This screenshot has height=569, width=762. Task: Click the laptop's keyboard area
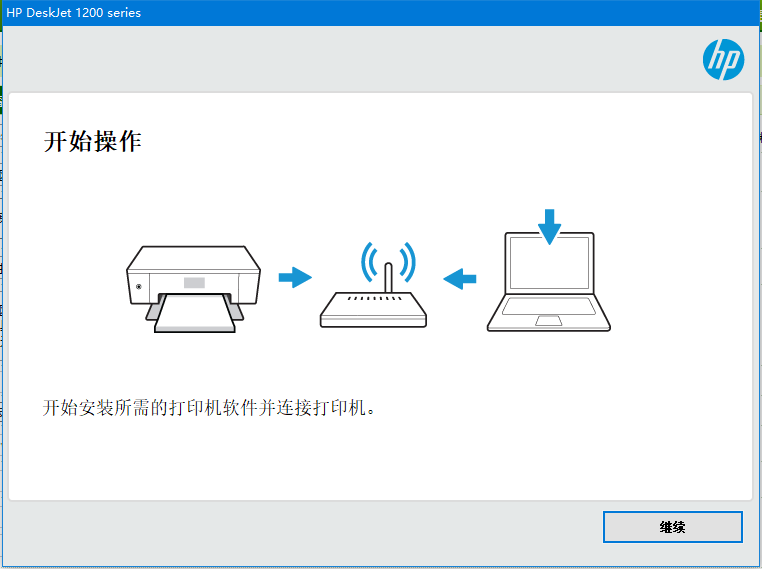click(x=549, y=306)
